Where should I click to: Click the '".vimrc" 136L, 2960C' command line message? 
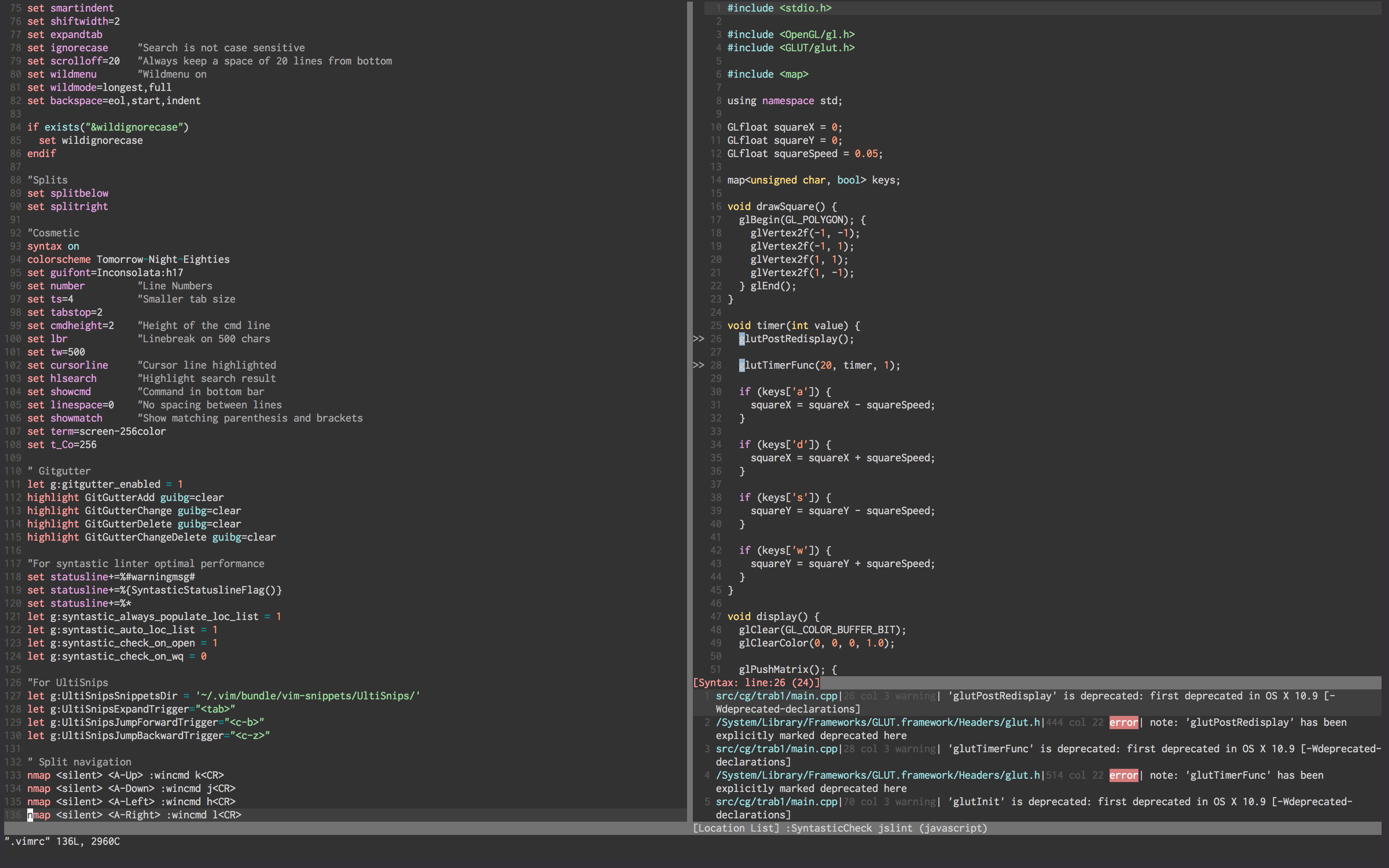62,841
